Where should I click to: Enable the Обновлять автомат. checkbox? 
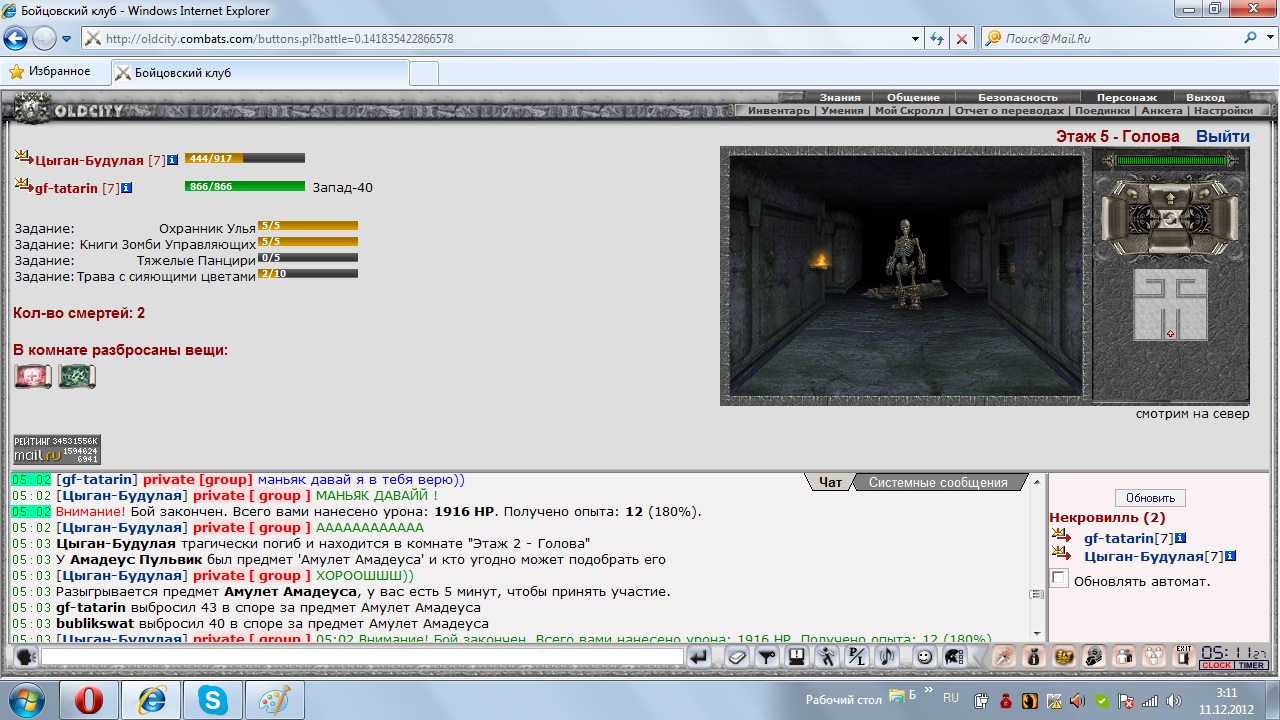point(1059,579)
